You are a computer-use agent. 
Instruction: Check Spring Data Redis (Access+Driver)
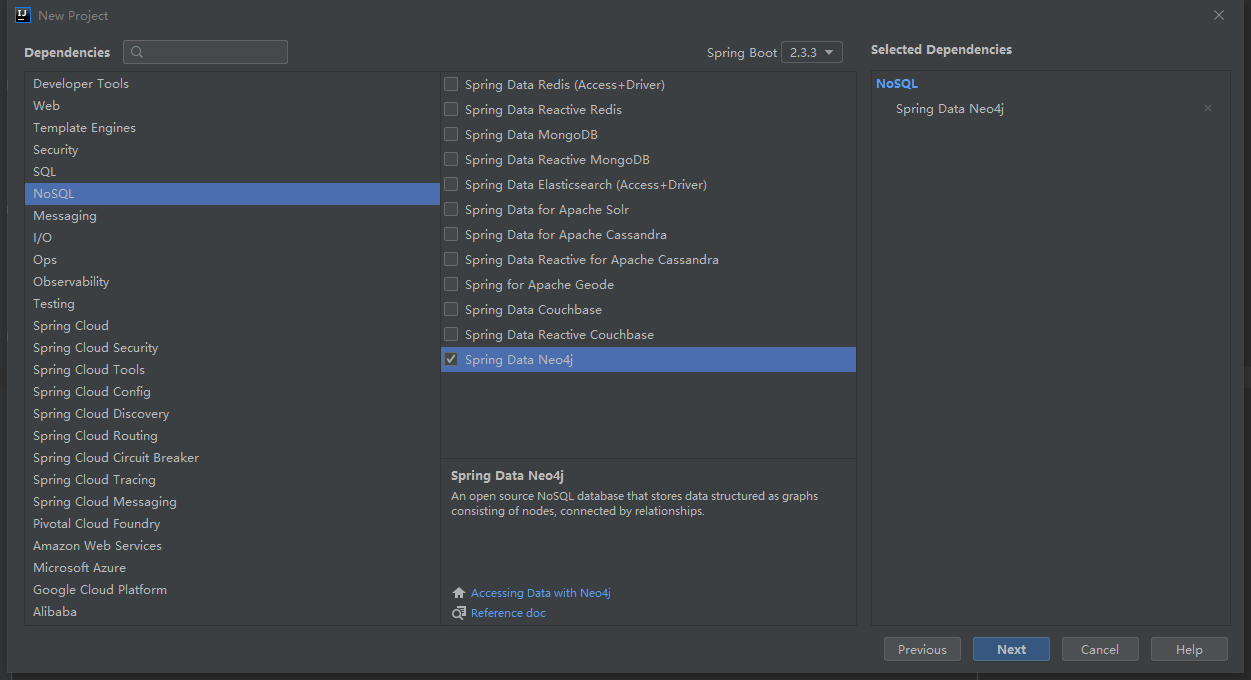tap(450, 84)
